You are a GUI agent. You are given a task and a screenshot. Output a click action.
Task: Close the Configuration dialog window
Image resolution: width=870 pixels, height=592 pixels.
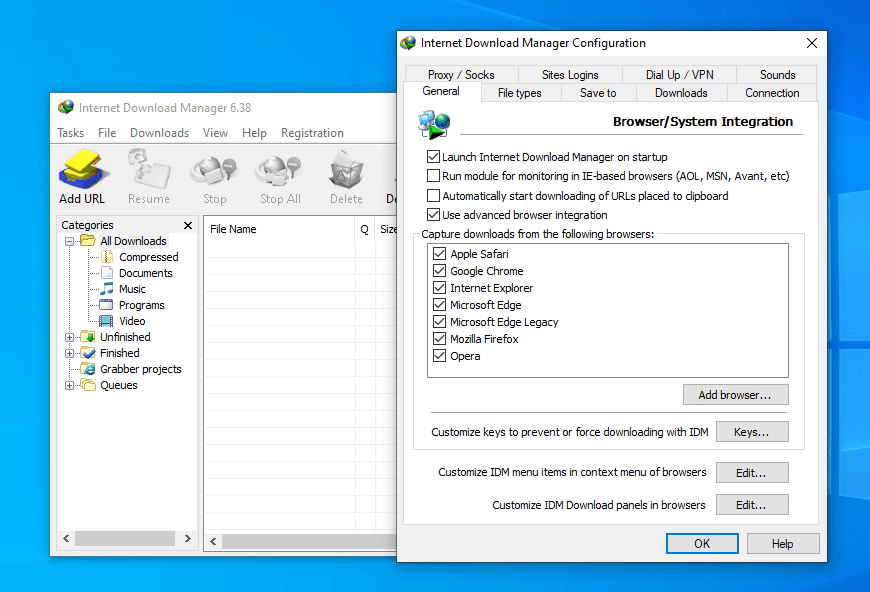pyautogui.click(x=812, y=43)
